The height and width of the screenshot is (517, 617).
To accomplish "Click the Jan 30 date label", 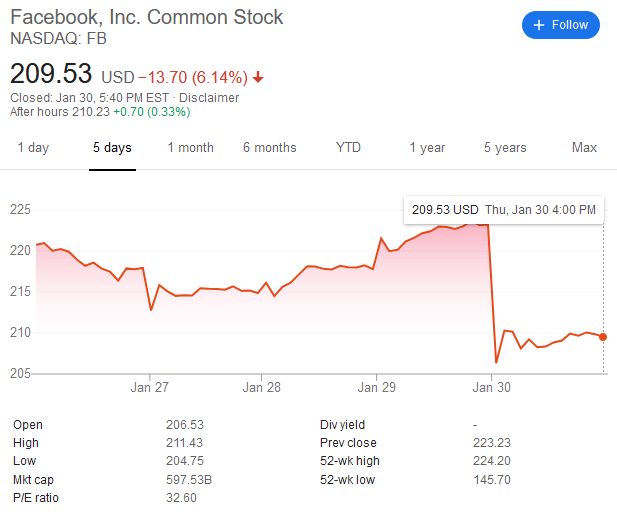I will (x=490, y=387).
